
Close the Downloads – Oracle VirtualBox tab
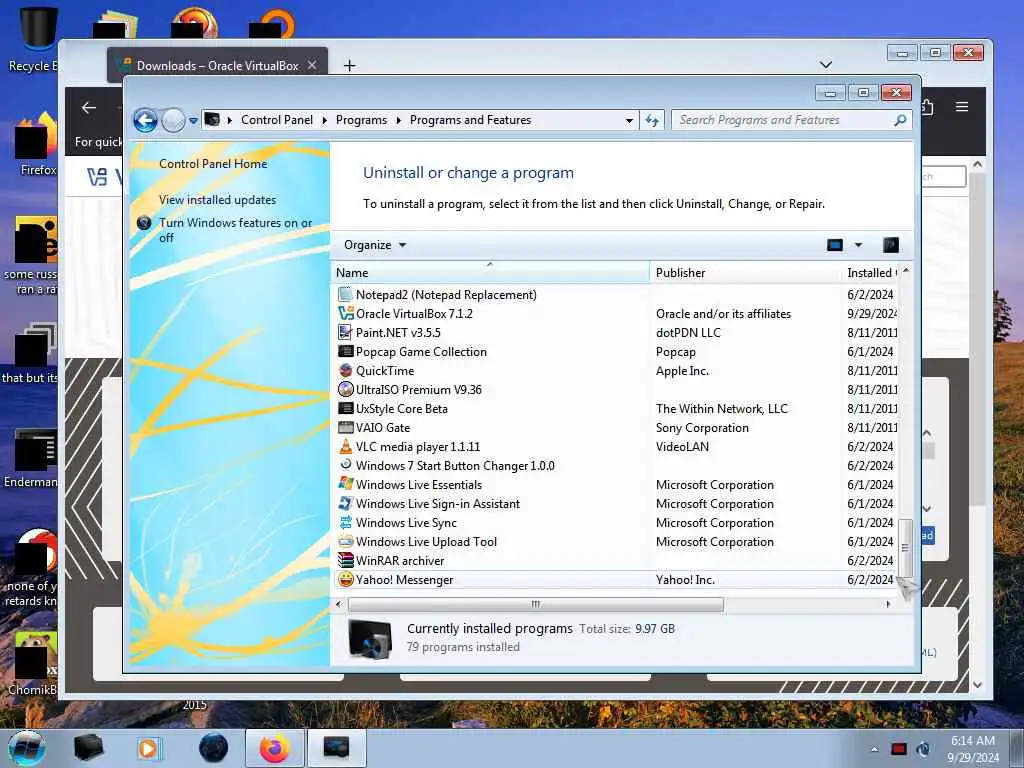pos(312,65)
